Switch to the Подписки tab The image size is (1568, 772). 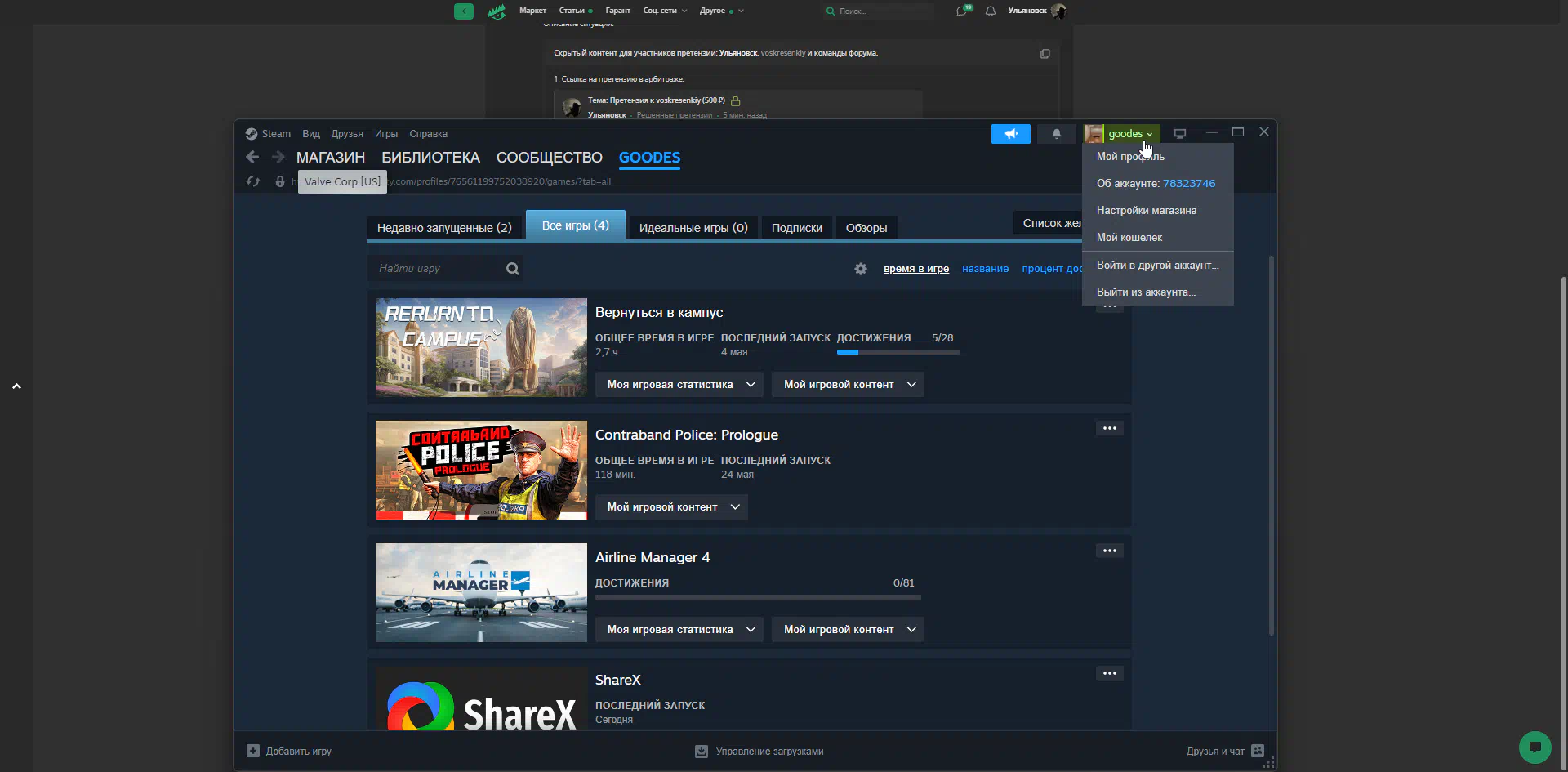[x=797, y=228]
